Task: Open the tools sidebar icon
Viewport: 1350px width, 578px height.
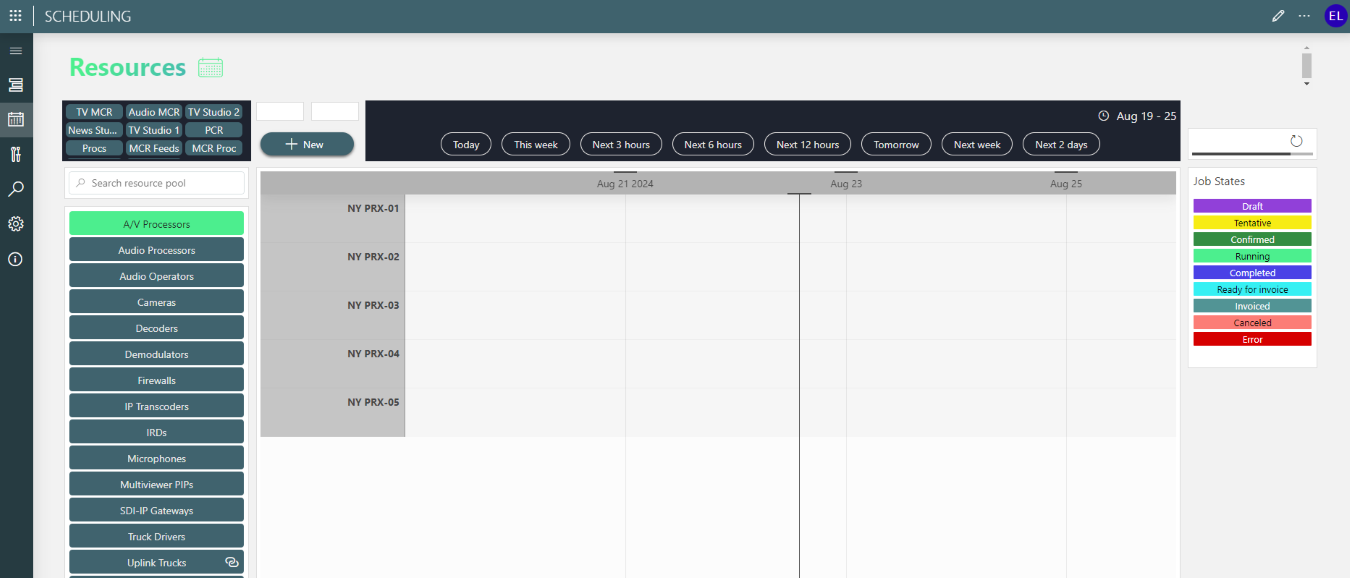Action: (x=16, y=154)
